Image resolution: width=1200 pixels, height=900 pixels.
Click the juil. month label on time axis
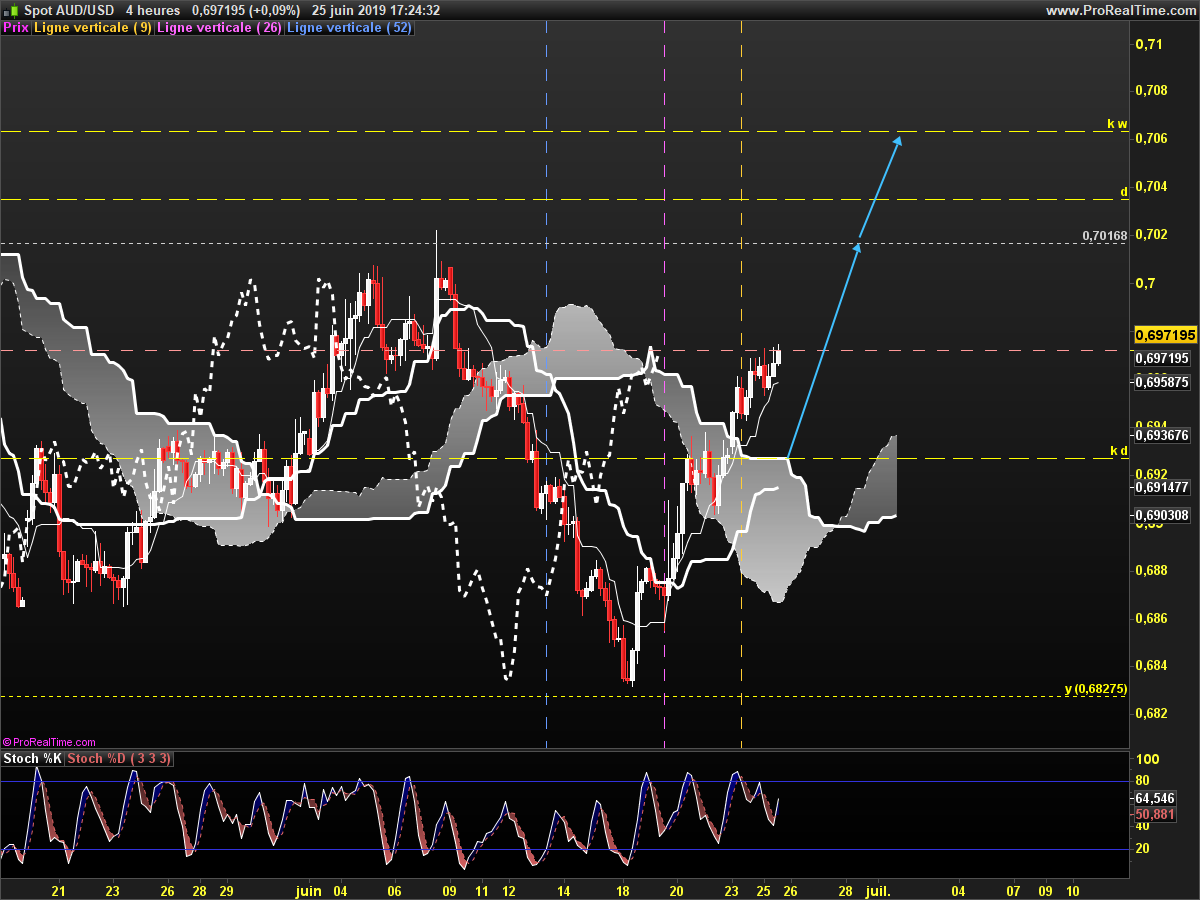[877, 889]
